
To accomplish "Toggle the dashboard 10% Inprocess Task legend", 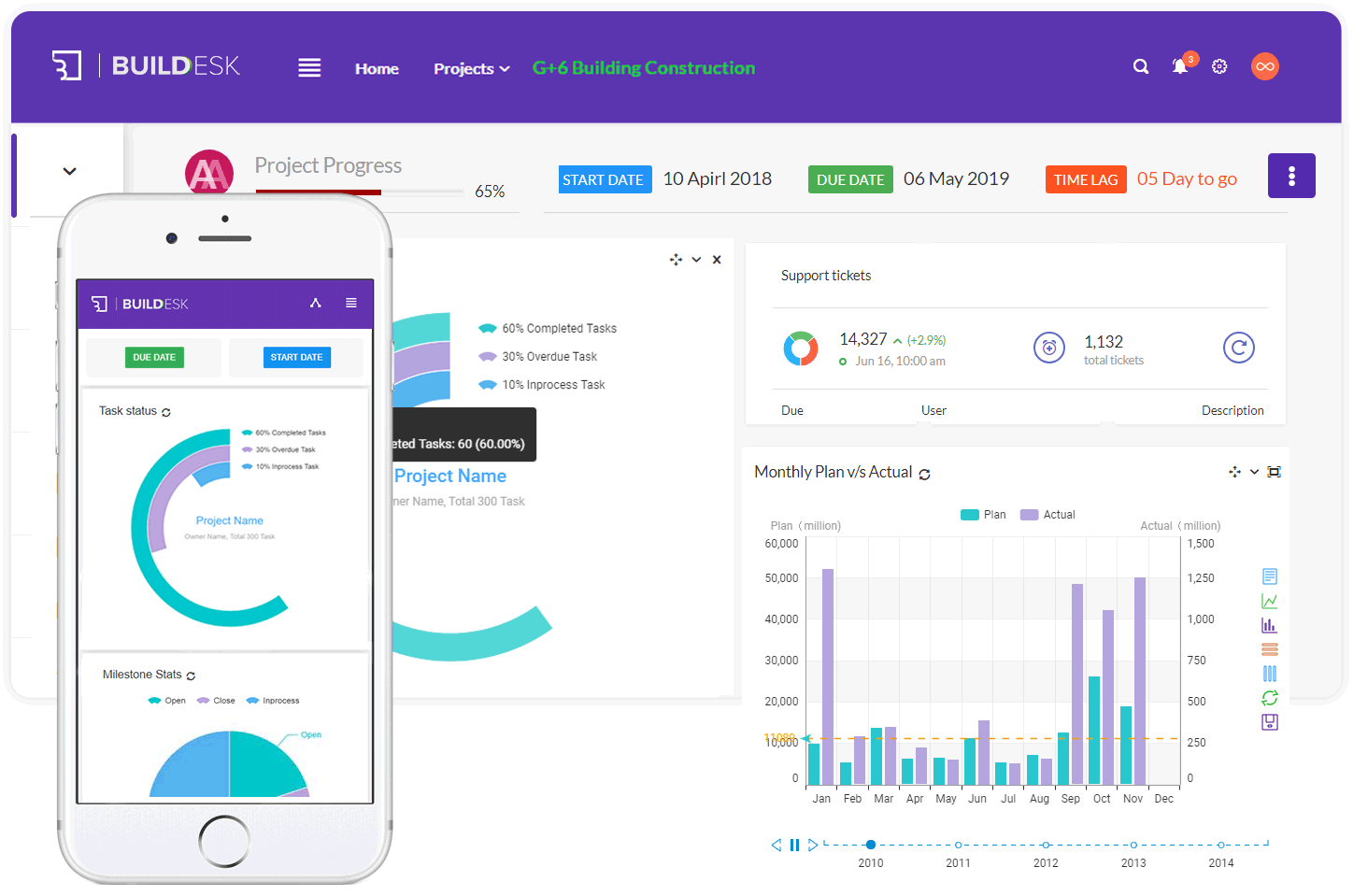I will click(x=541, y=384).
